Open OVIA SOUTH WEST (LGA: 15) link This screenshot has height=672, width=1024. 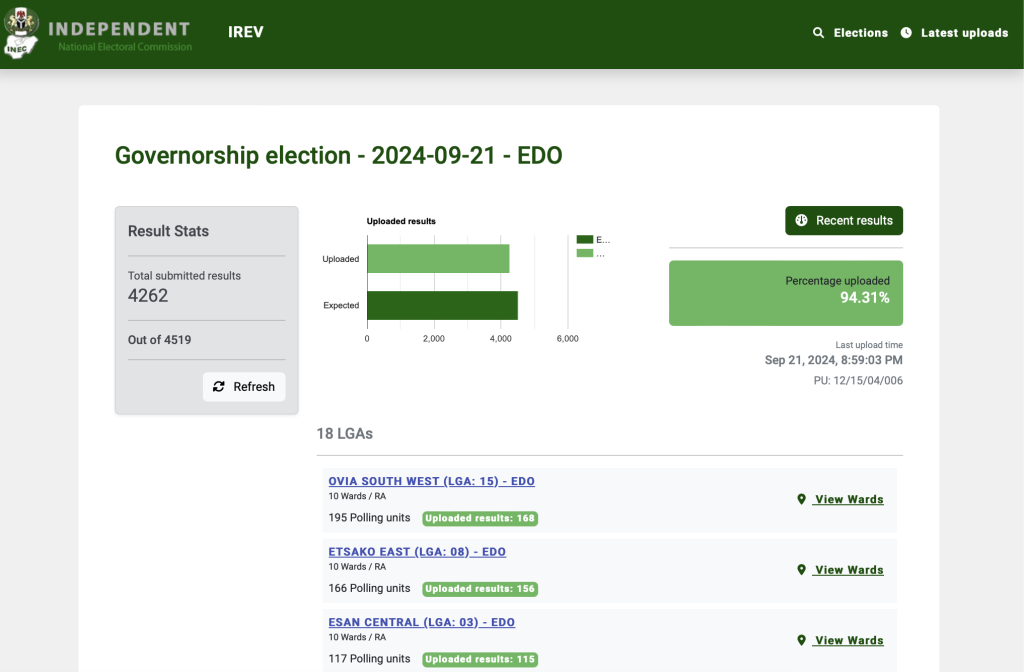(x=431, y=481)
